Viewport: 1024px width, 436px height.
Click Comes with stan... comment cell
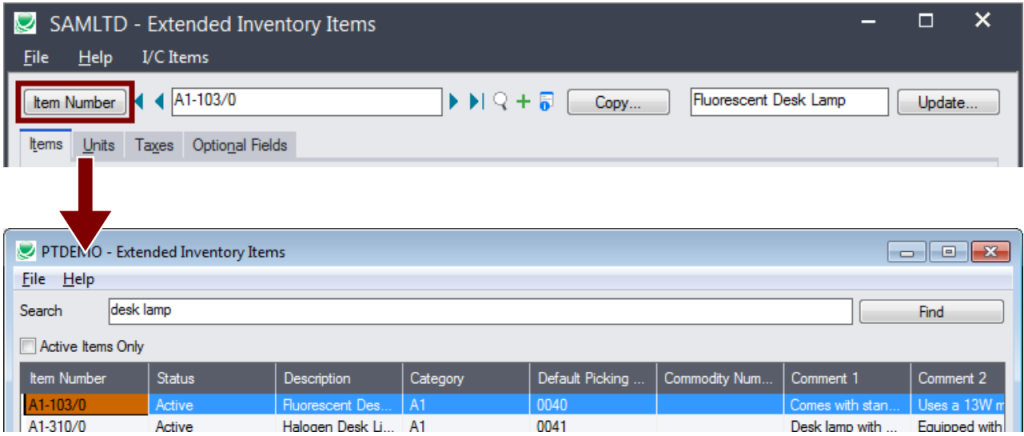click(845, 405)
